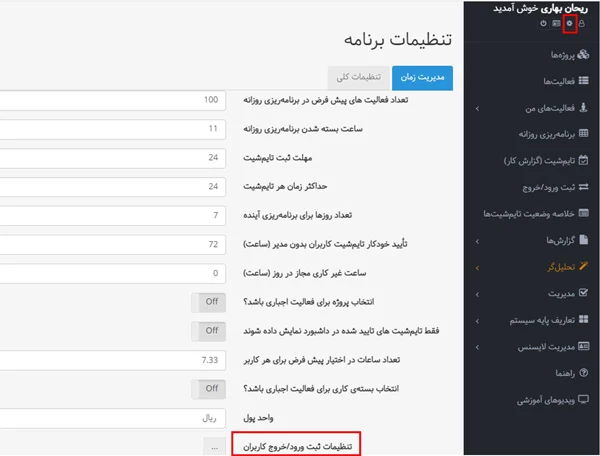Expand the فعالیت‌های من sidebar submenu
The image size is (600, 456).
[x=476, y=107]
